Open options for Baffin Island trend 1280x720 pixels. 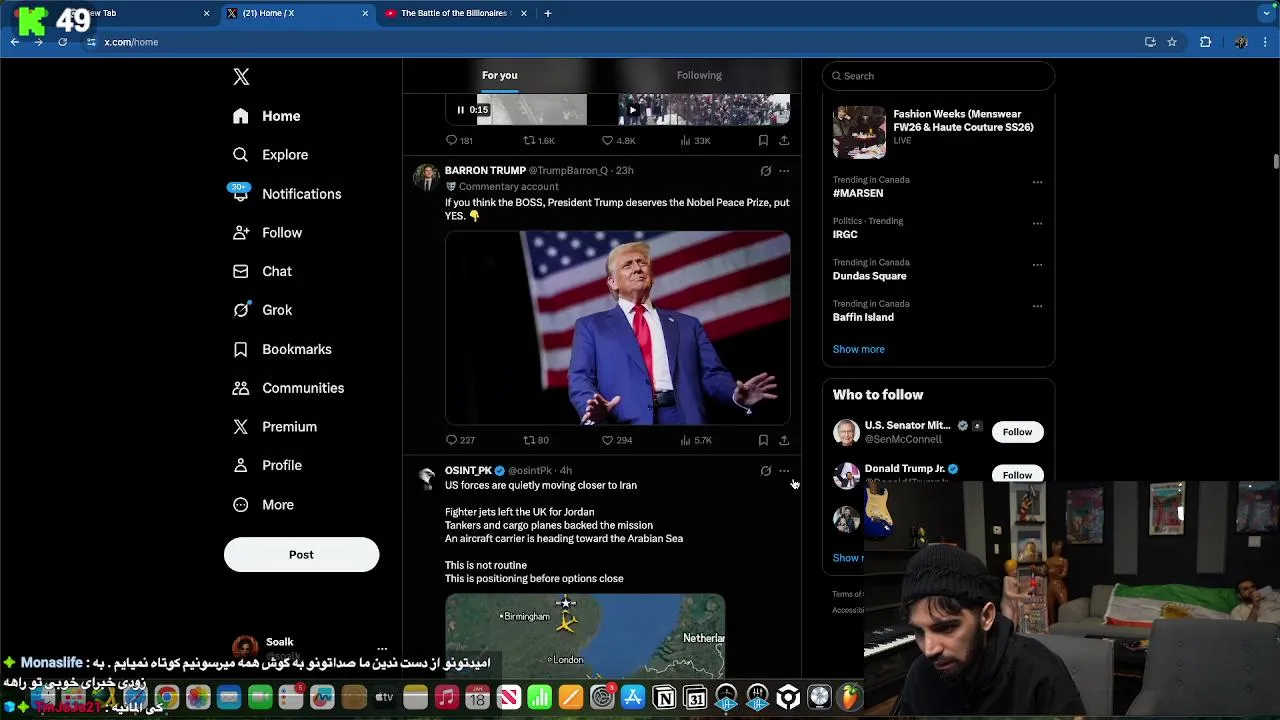coord(1037,306)
